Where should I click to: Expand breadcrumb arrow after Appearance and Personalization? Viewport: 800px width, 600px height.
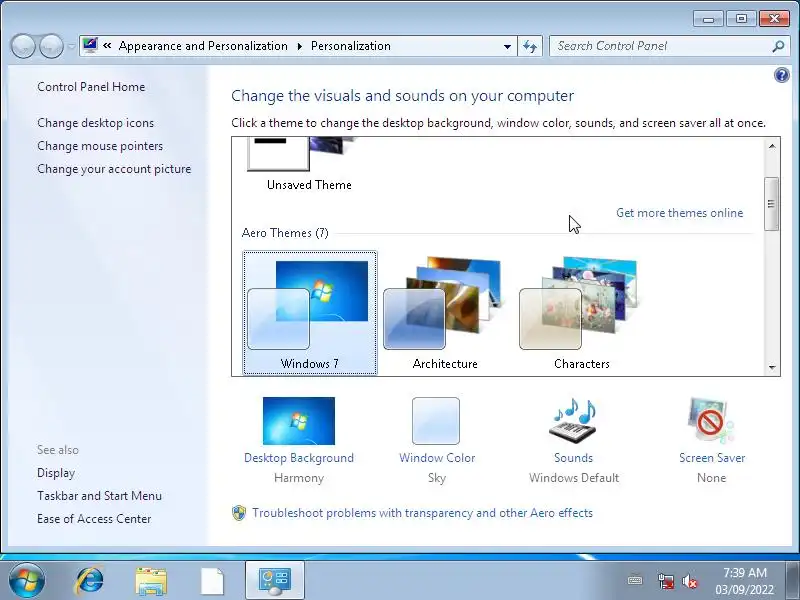pyautogui.click(x=299, y=46)
